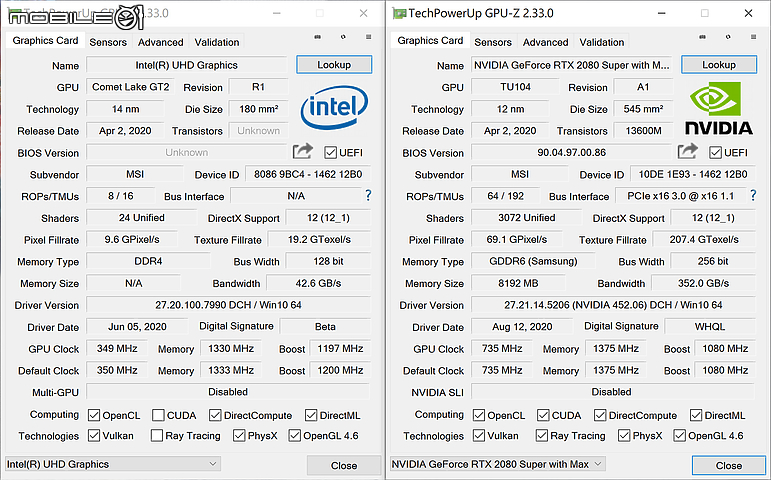
Task: Click Driver Version 27.21.14.5206 (NVIDIA 452.06) value
Action: click(613, 305)
